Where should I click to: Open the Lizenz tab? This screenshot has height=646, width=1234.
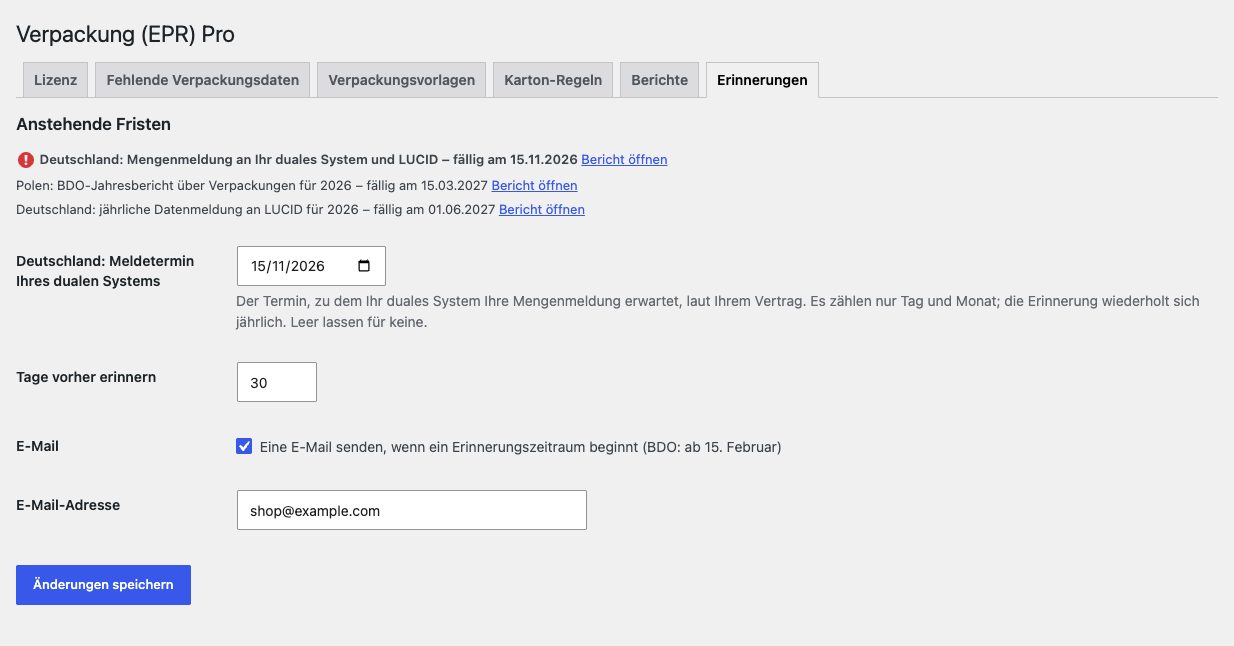pyautogui.click(x=55, y=80)
